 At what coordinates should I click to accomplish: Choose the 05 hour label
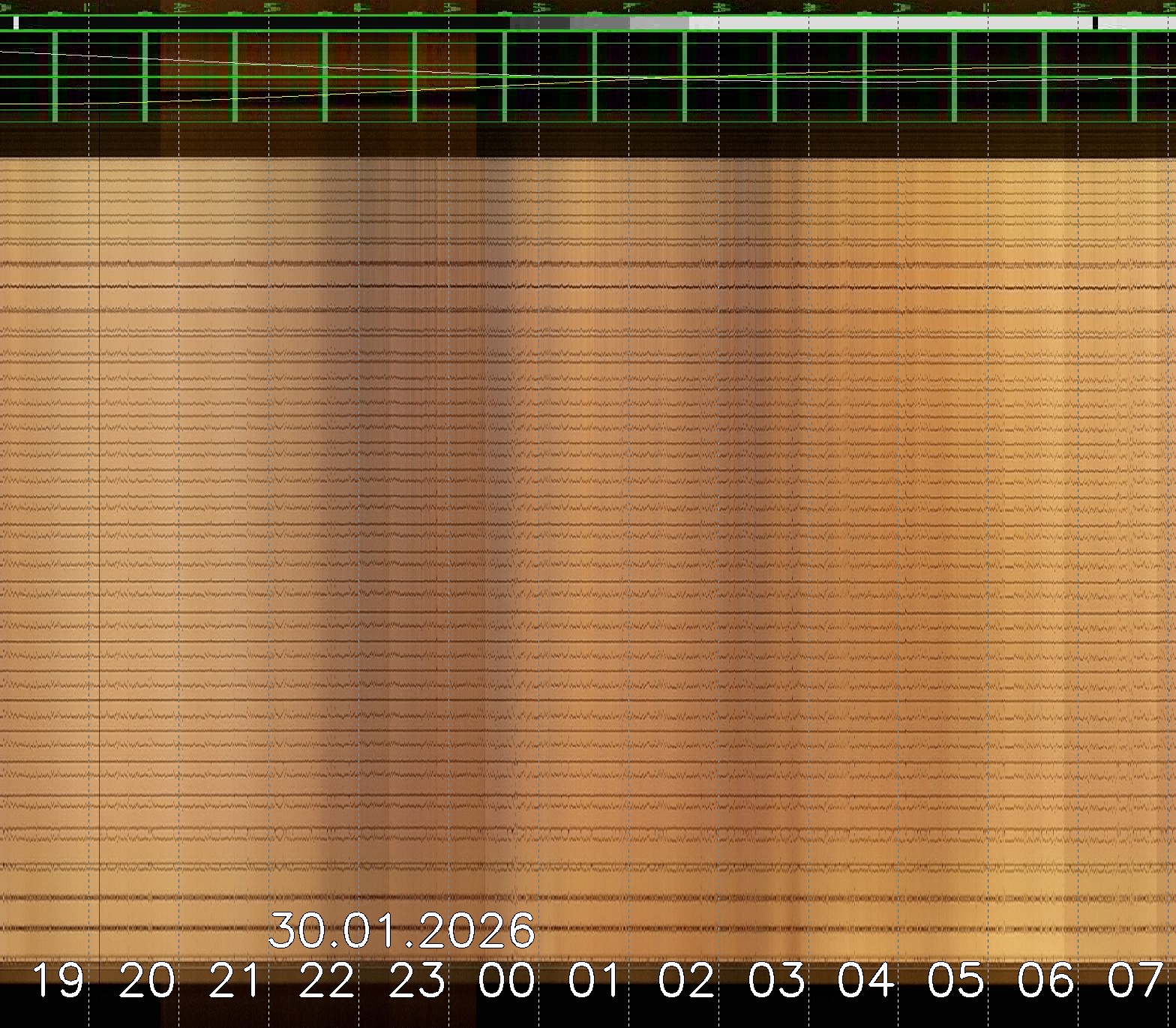tap(956, 981)
